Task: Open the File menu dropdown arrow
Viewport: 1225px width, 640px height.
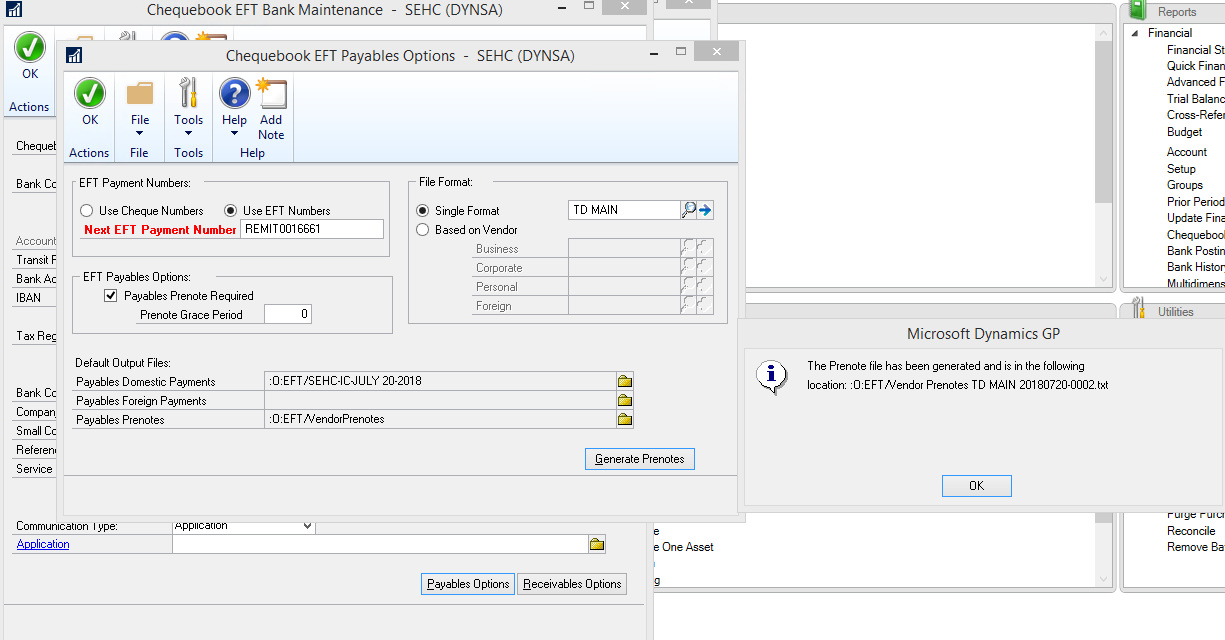Action: [x=139, y=131]
